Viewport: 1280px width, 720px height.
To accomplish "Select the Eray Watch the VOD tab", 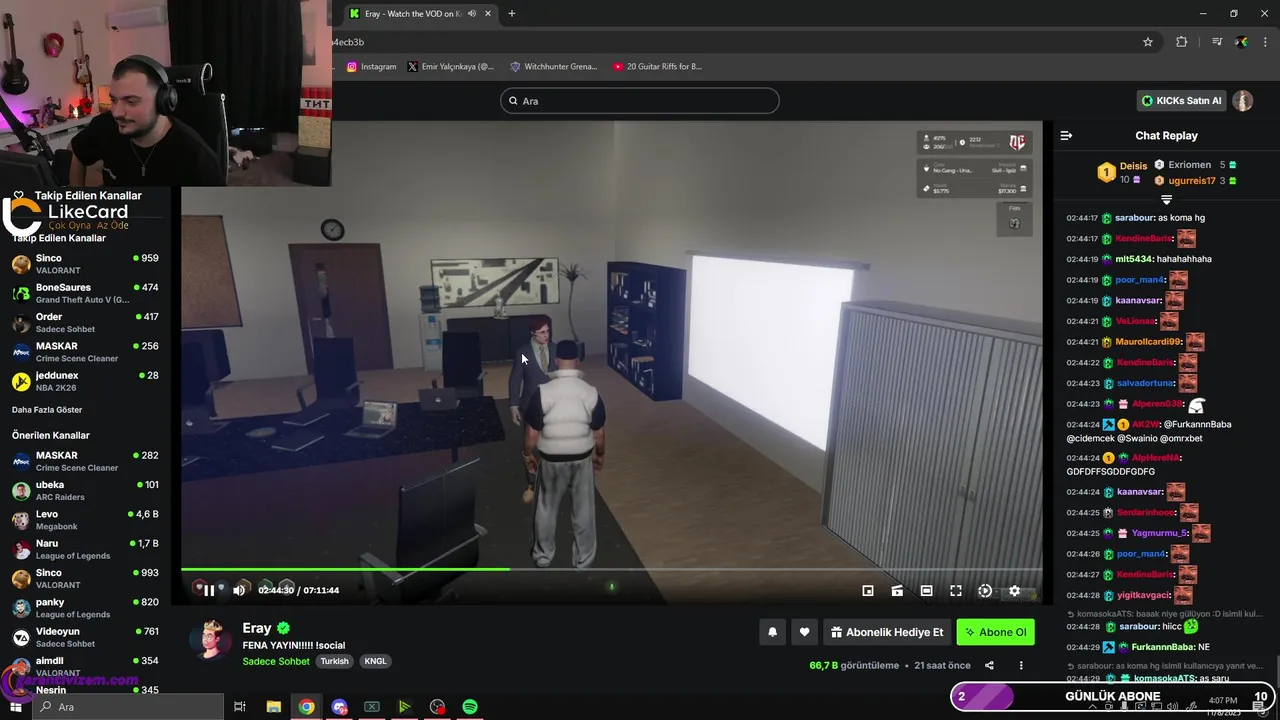I will [x=420, y=14].
